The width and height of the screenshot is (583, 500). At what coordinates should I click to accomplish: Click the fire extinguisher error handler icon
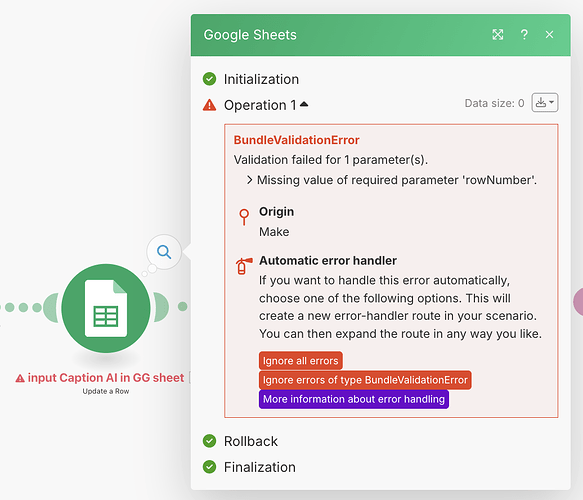tap(244, 266)
